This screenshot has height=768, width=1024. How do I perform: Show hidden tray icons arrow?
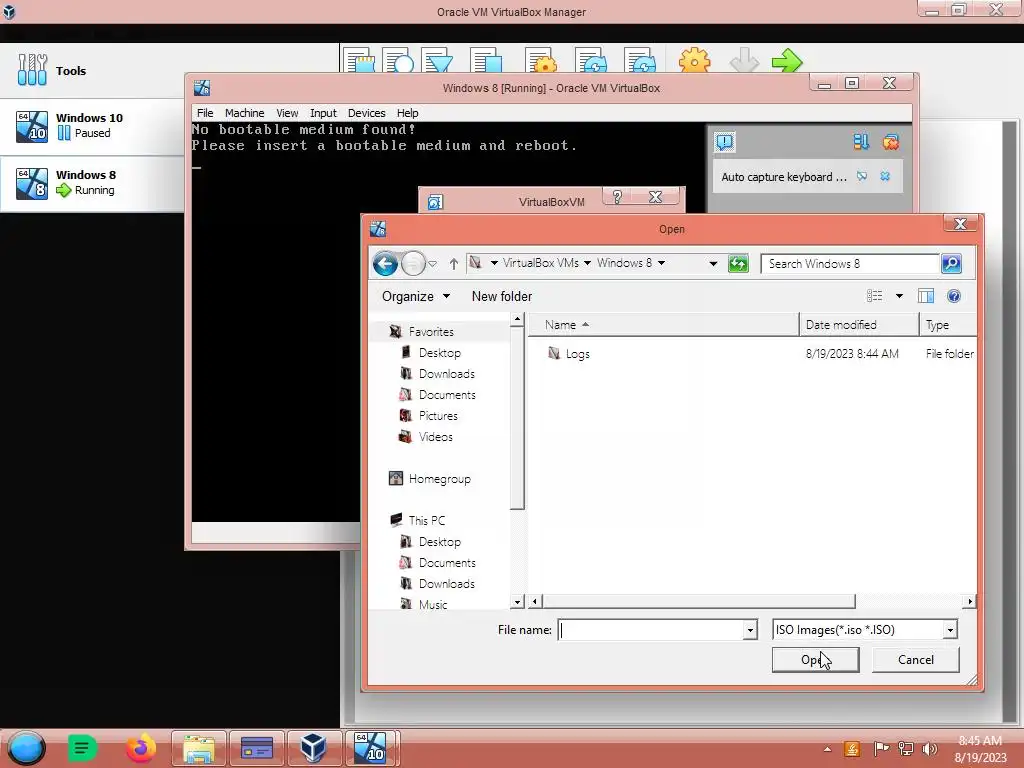827,749
